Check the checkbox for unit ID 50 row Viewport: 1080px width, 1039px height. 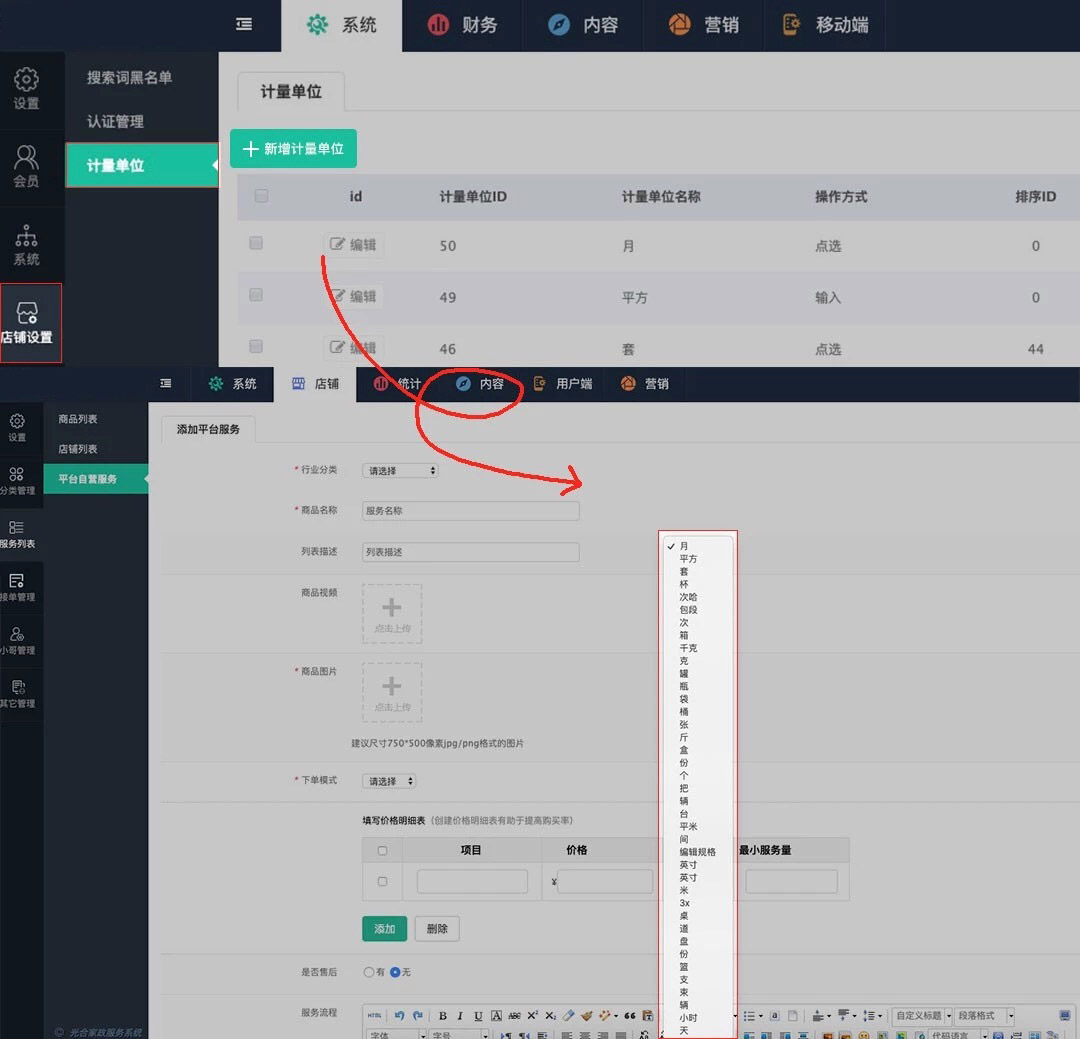tap(256, 244)
